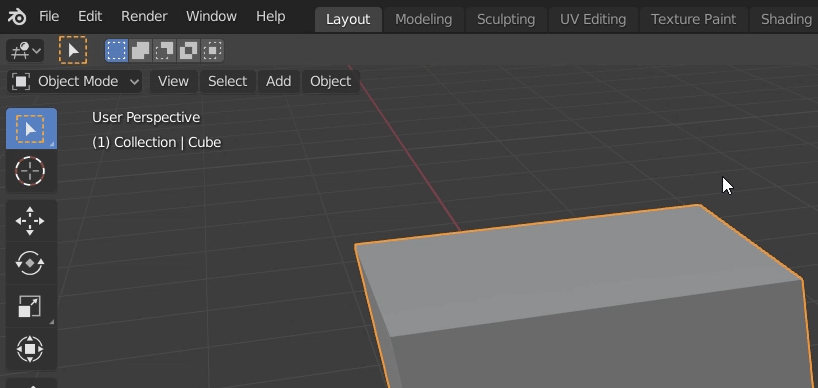Set selection mode to subtract selection
Screen dimensions: 818x388
164,51
